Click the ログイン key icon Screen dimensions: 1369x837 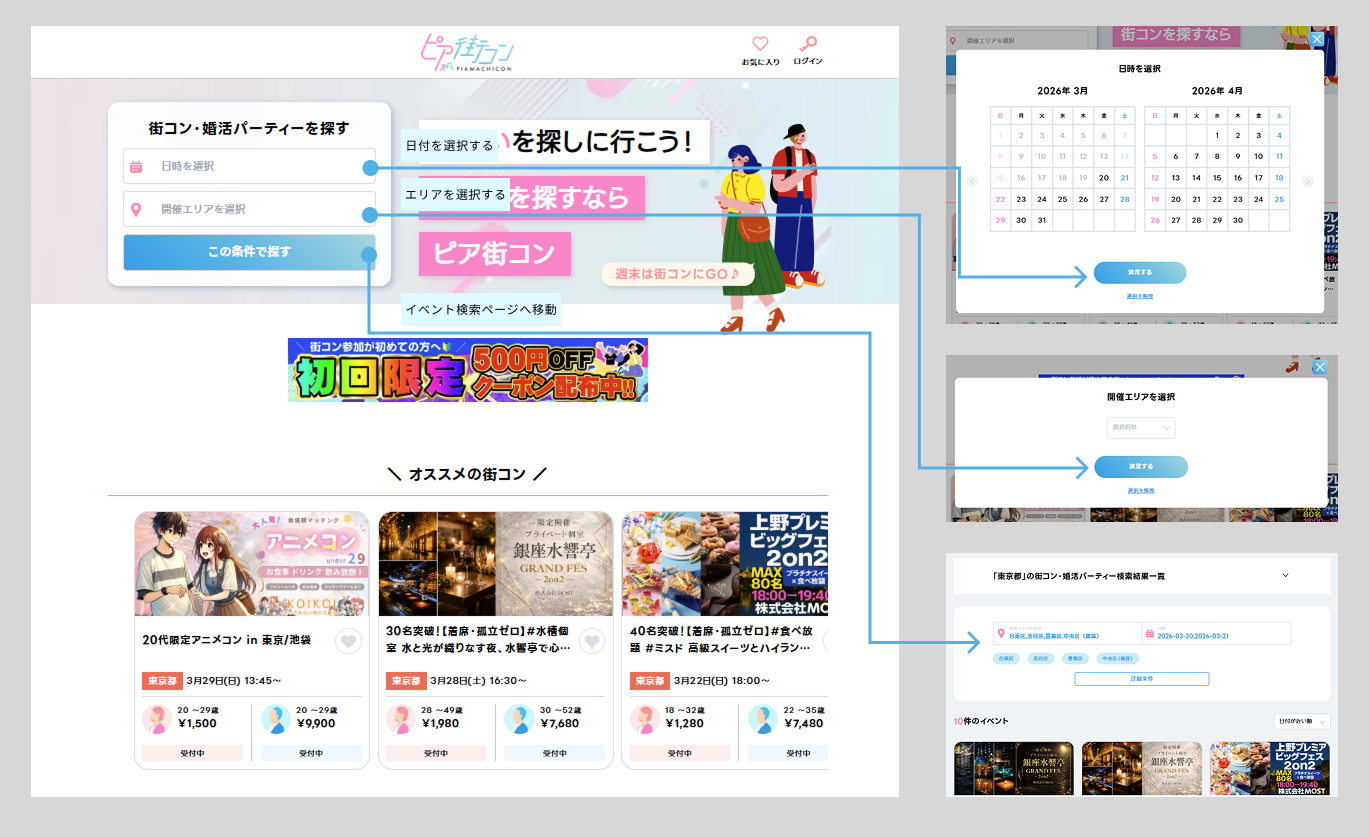point(807,44)
